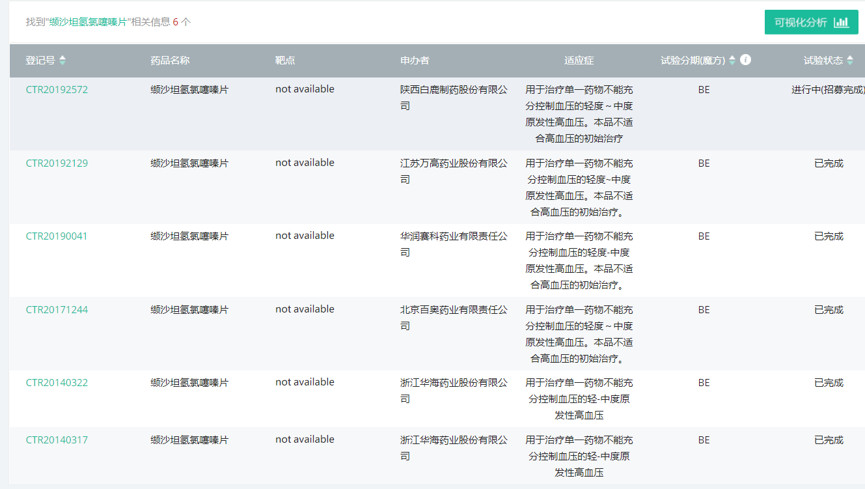Screen dimensions: 865x489
Task: Select sponsor 陕西白鹿制药股份有限公司 cell
Action: pos(453,98)
